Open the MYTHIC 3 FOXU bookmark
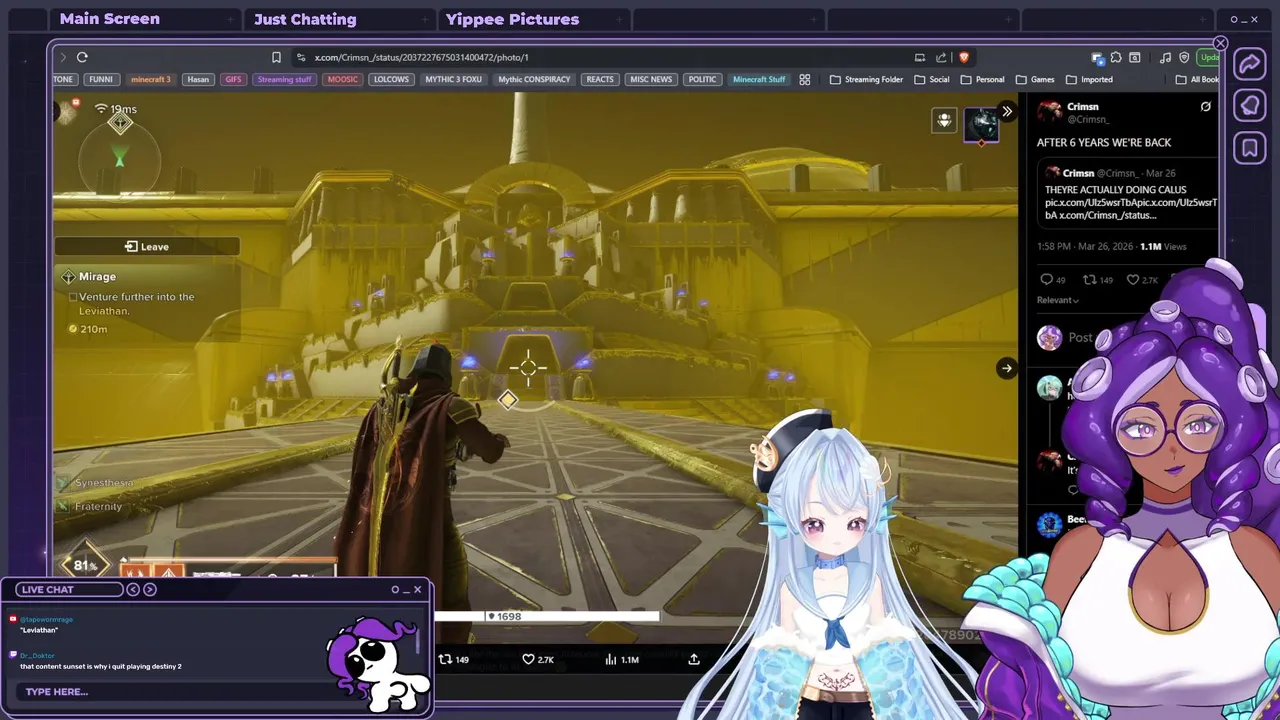Viewport: 1280px width, 720px height. tap(454, 80)
